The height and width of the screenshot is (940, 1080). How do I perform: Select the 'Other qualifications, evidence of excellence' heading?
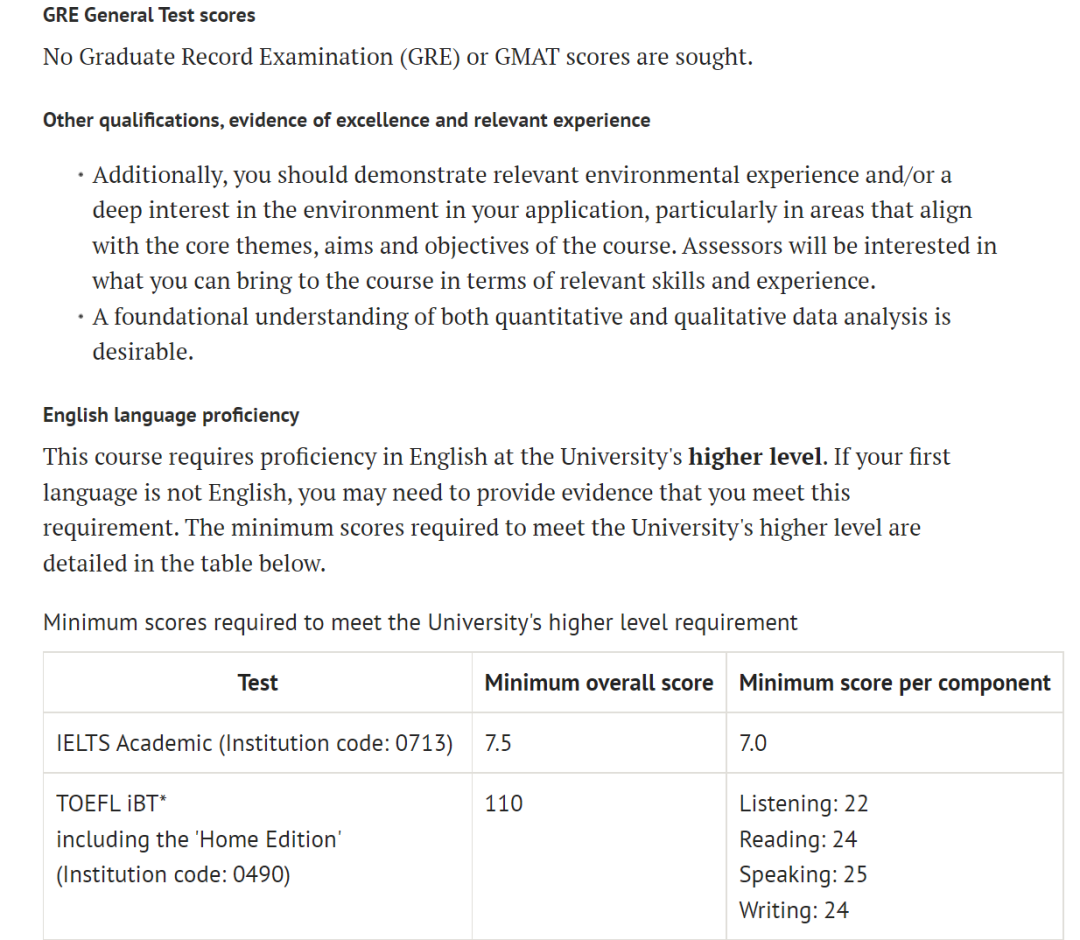click(x=346, y=121)
